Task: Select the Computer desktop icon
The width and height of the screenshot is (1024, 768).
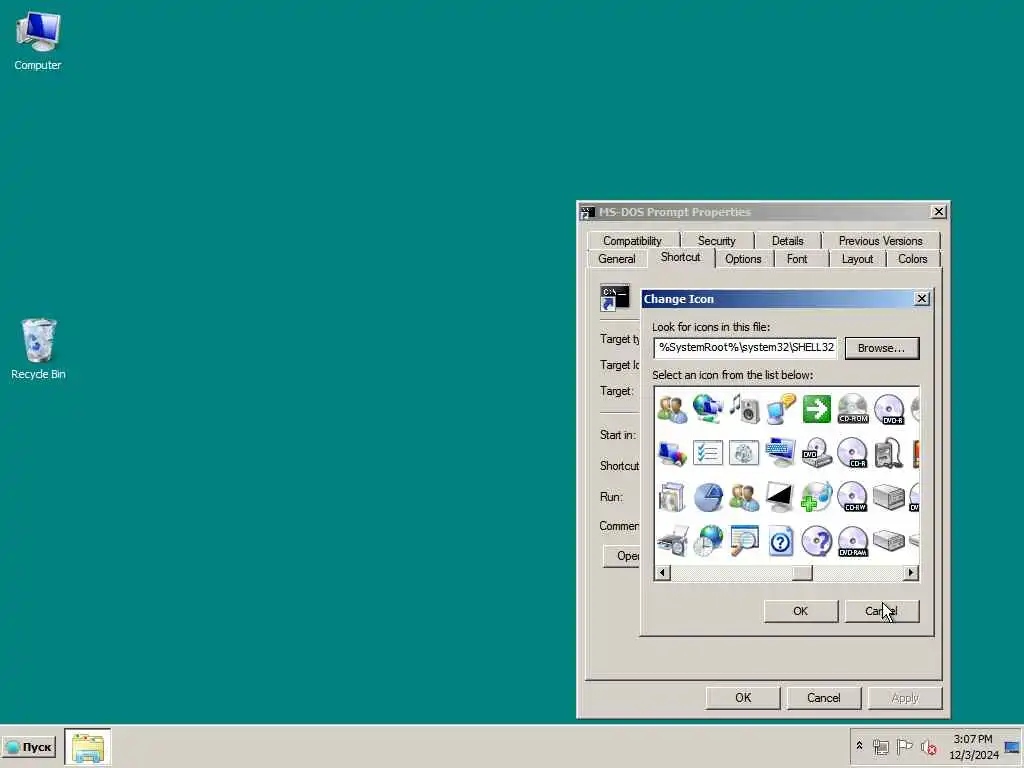Action: point(38,41)
